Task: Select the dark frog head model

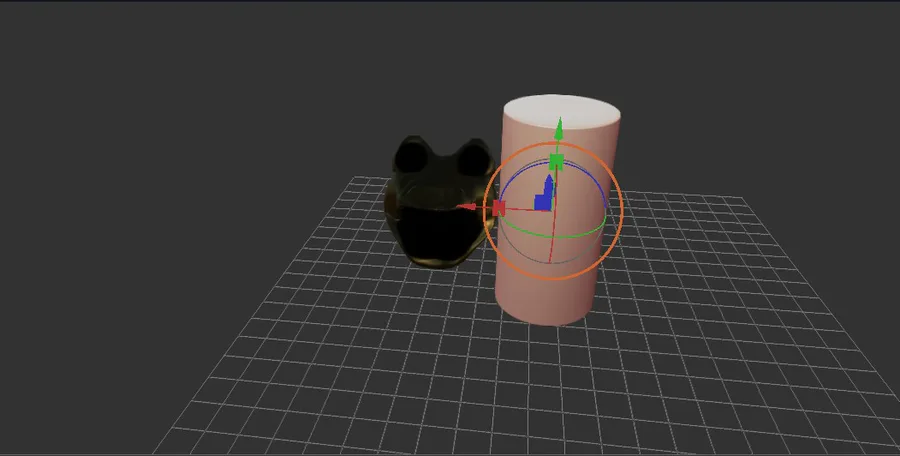Action: [x=439, y=202]
